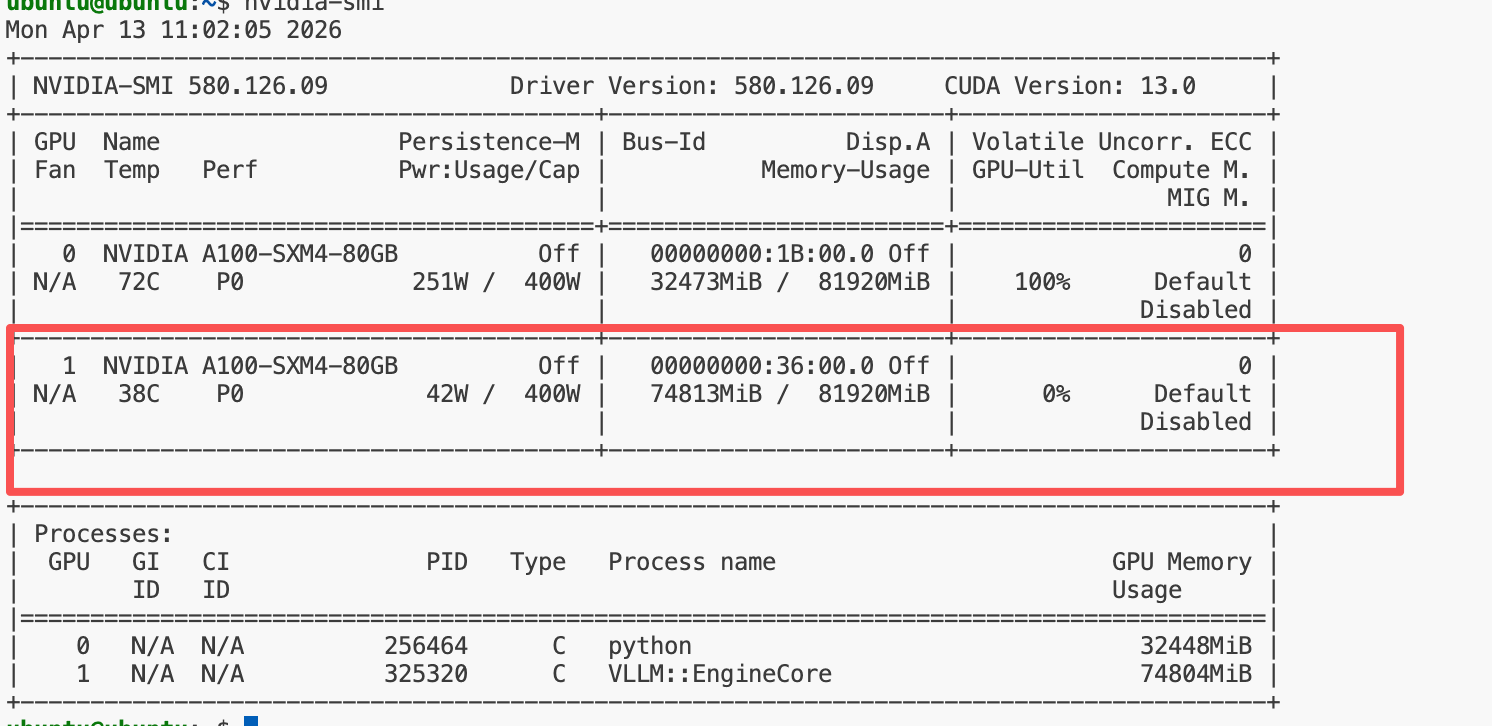This screenshot has height=726, width=1492.
Task: Click the VLLM::EngineCore process name
Action: click(x=720, y=674)
